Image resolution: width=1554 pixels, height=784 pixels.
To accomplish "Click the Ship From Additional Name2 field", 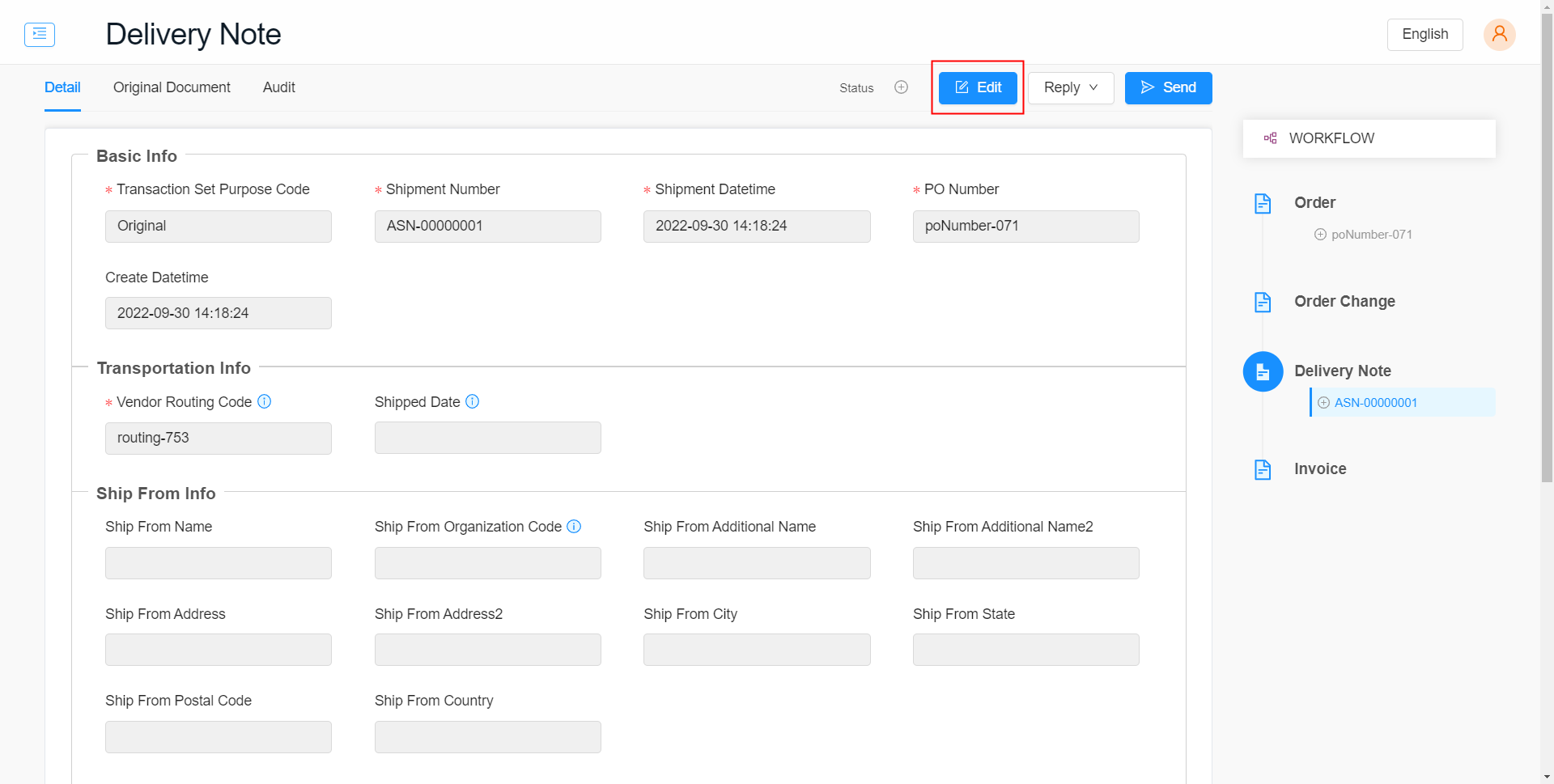I will [x=1025, y=563].
